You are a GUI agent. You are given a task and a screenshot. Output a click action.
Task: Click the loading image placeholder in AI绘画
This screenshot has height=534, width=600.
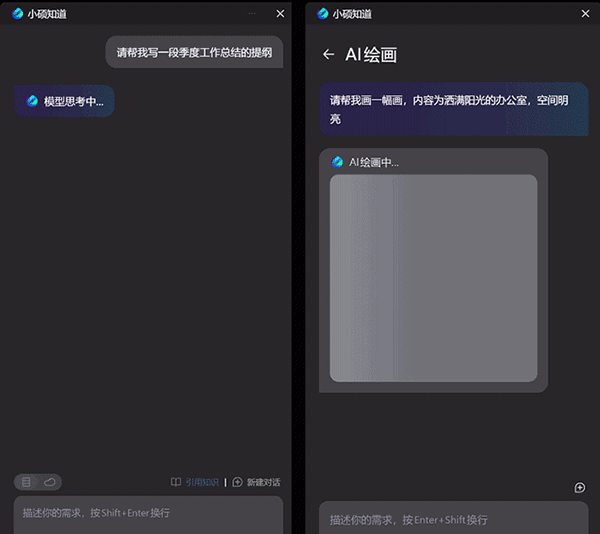point(433,278)
